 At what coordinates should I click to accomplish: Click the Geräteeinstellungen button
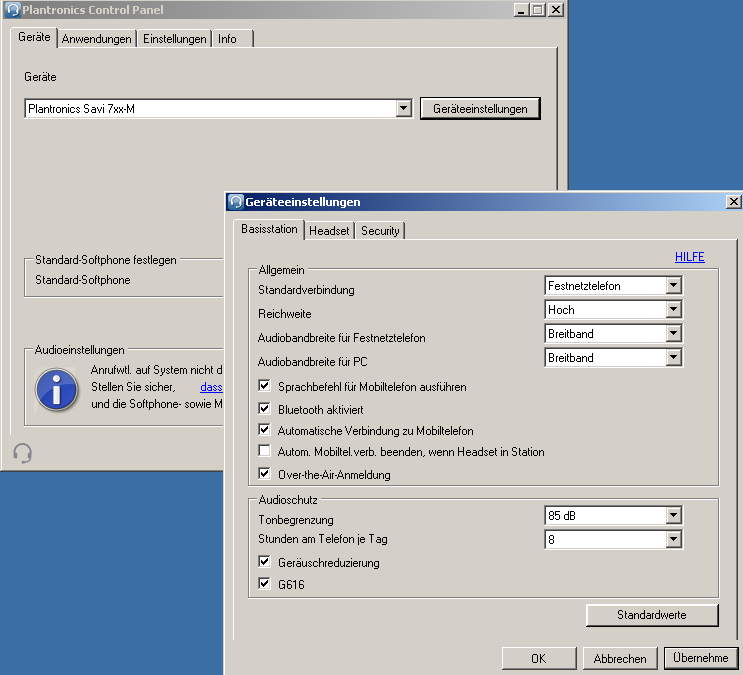tap(480, 109)
